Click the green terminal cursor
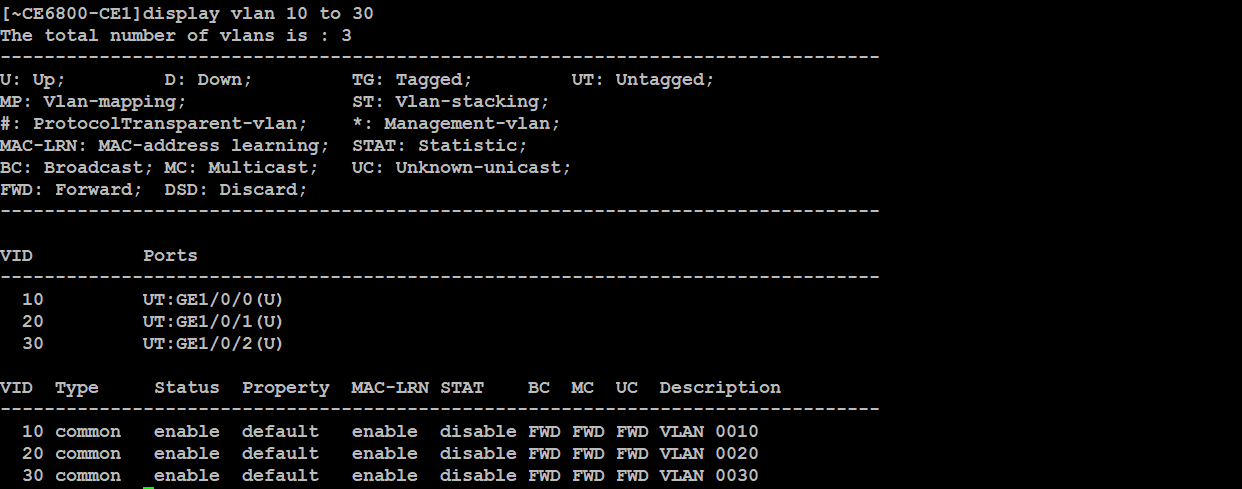Screen dimensions: 1242x489 point(148,487)
